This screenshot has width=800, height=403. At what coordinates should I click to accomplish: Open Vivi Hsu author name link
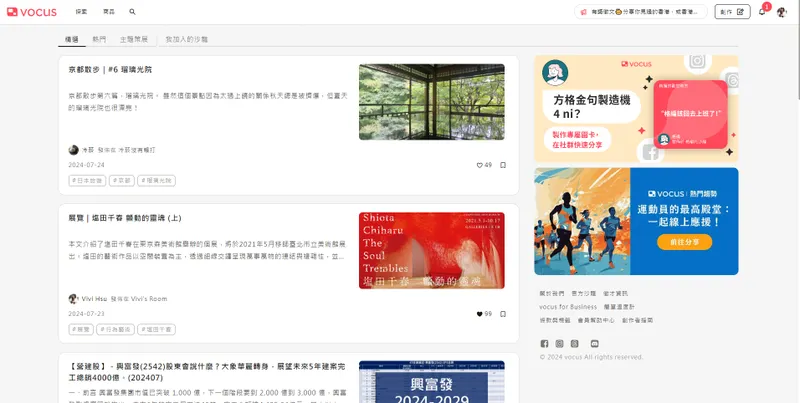tap(94, 299)
